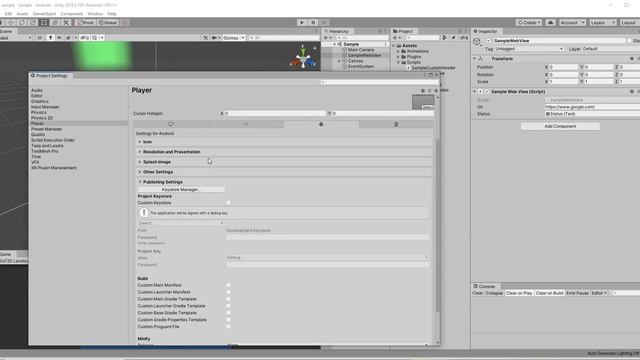Open Player settings gear menu

(436, 91)
